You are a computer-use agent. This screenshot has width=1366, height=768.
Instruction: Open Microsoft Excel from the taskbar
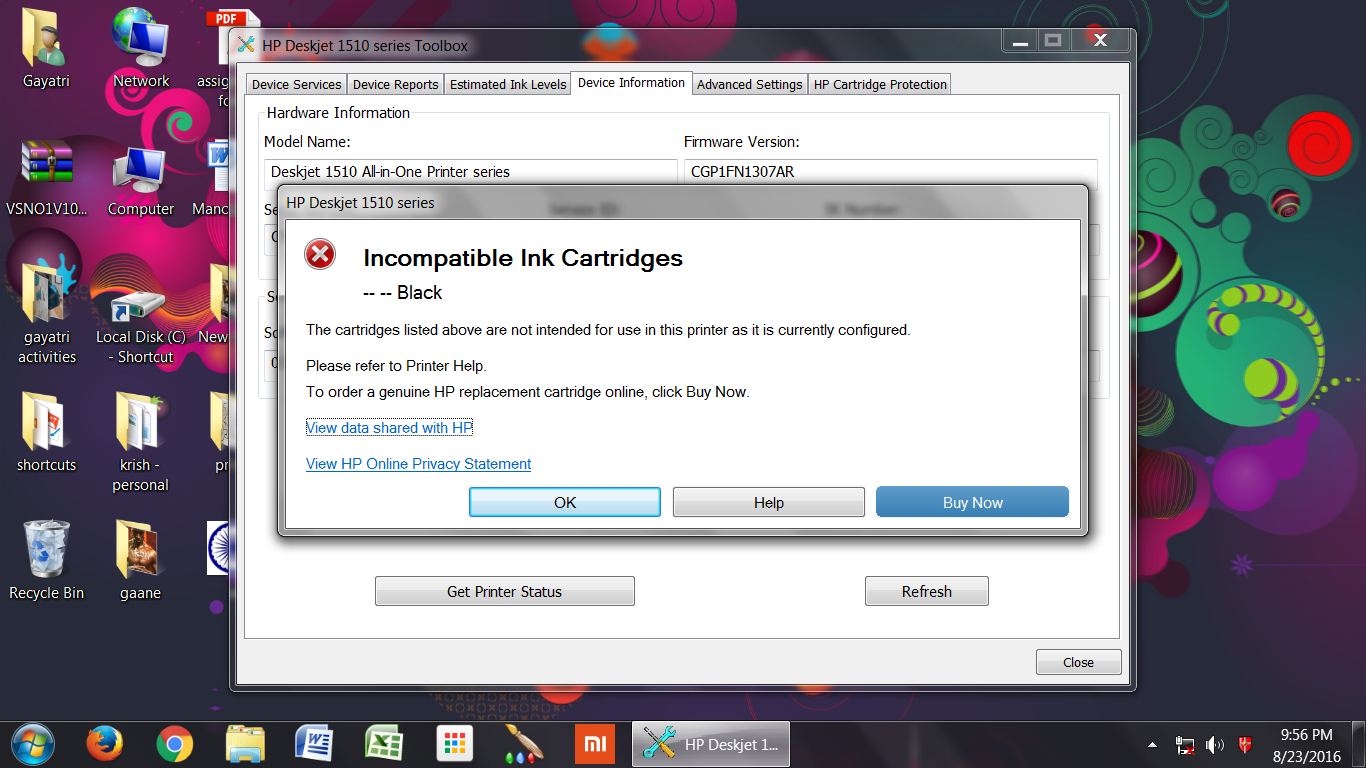coord(384,744)
